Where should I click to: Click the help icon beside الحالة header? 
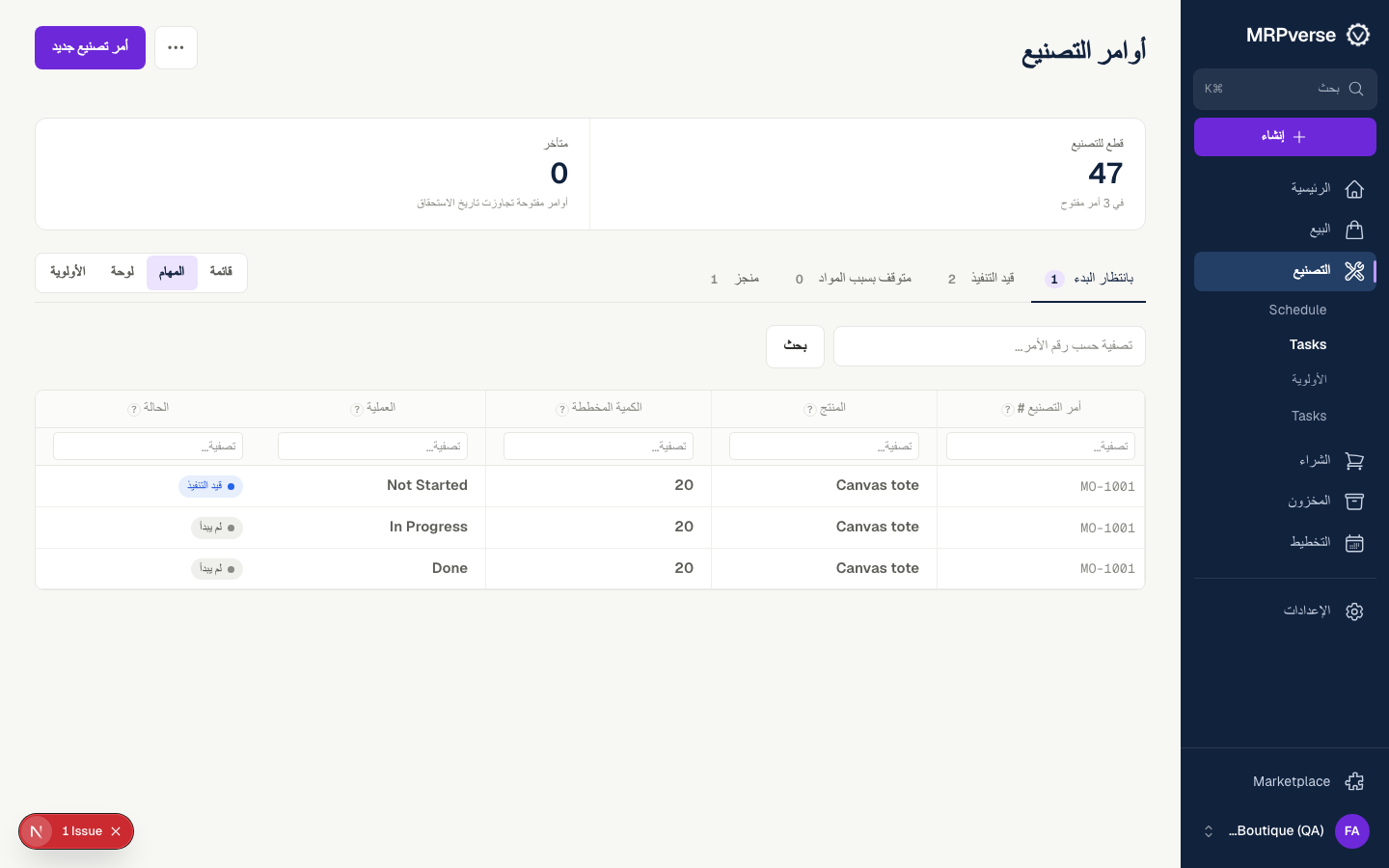[134, 409]
